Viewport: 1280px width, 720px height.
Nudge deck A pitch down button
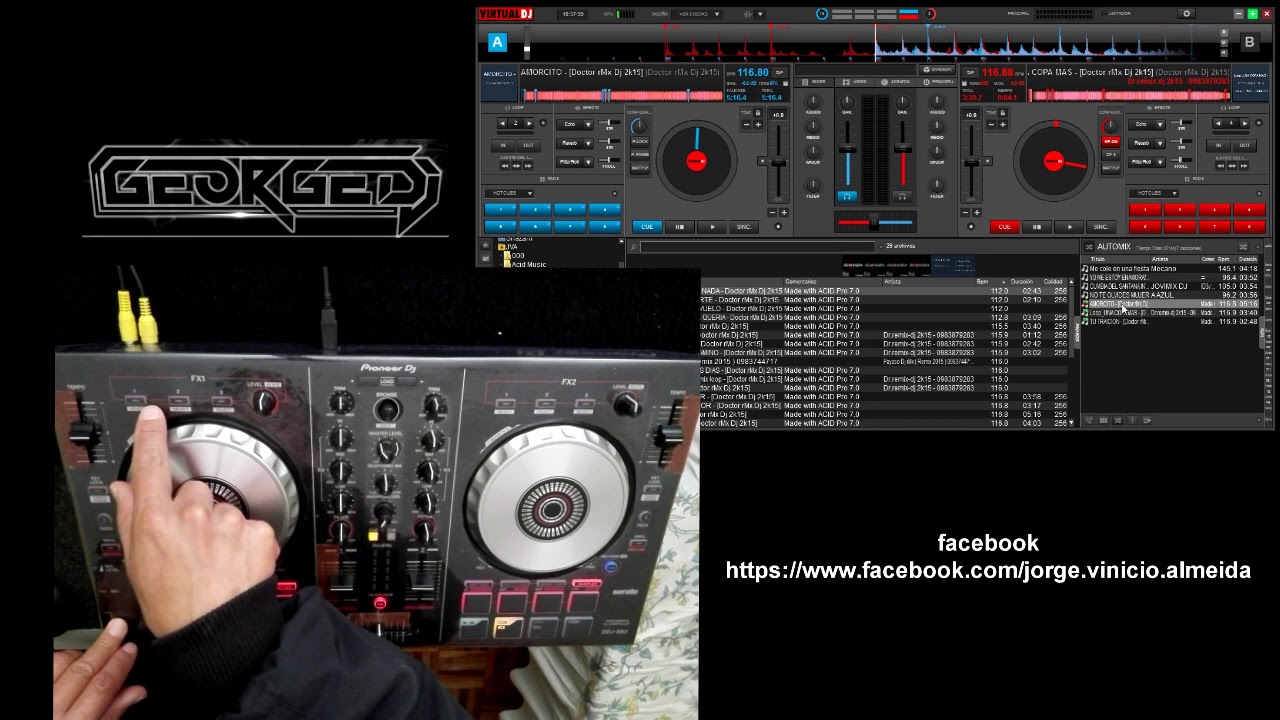point(773,212)
